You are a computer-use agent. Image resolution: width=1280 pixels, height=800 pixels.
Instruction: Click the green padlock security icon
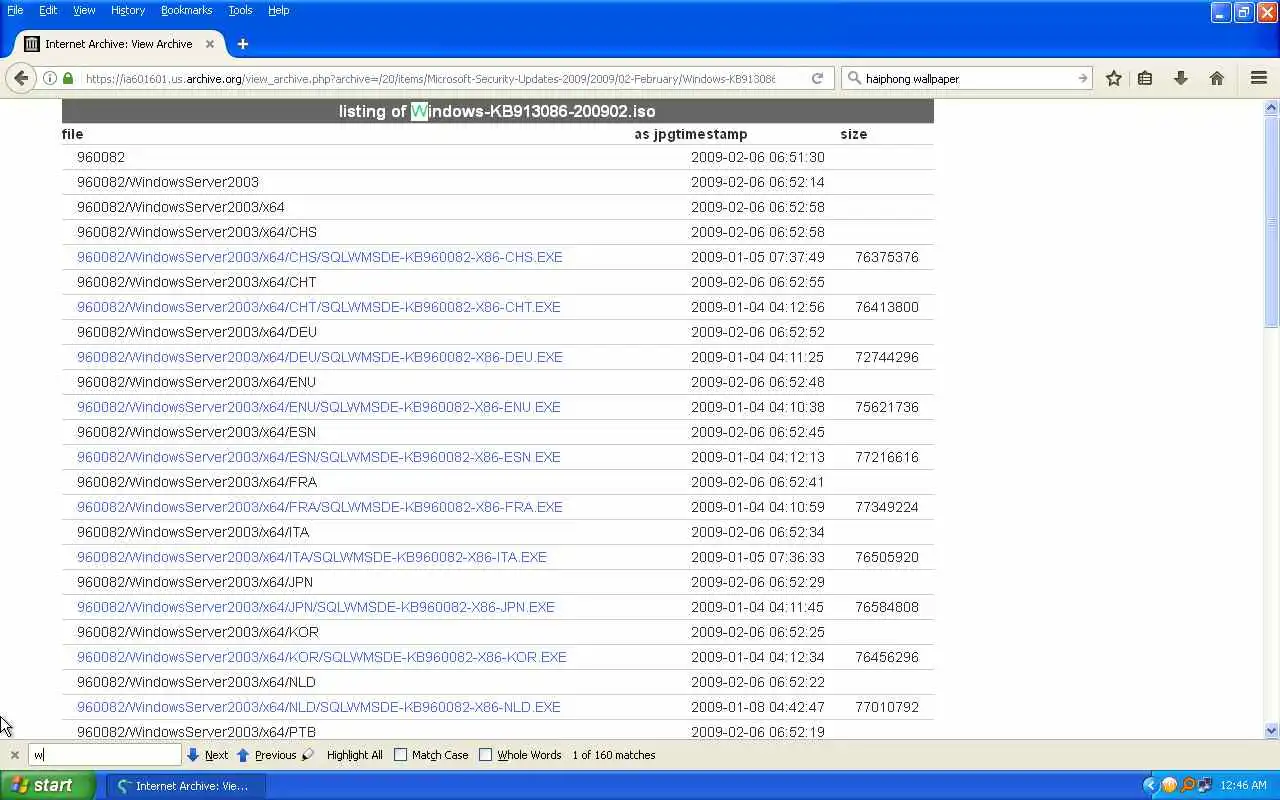68,78
